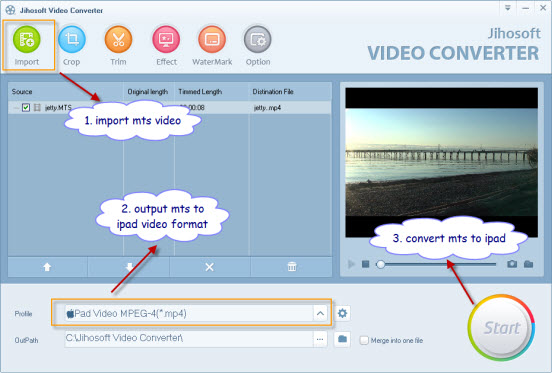Expand the Profile format dropdown arrow
Screen dimensions: 552x373
click(x=320, y=313)
